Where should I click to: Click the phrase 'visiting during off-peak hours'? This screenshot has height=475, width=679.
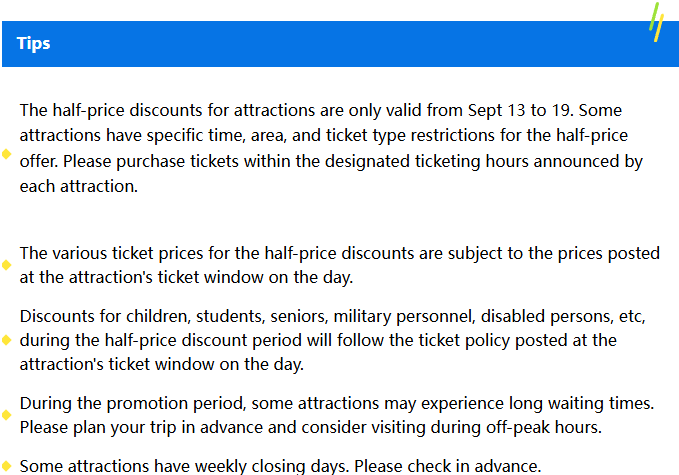[x=486, y=427]
